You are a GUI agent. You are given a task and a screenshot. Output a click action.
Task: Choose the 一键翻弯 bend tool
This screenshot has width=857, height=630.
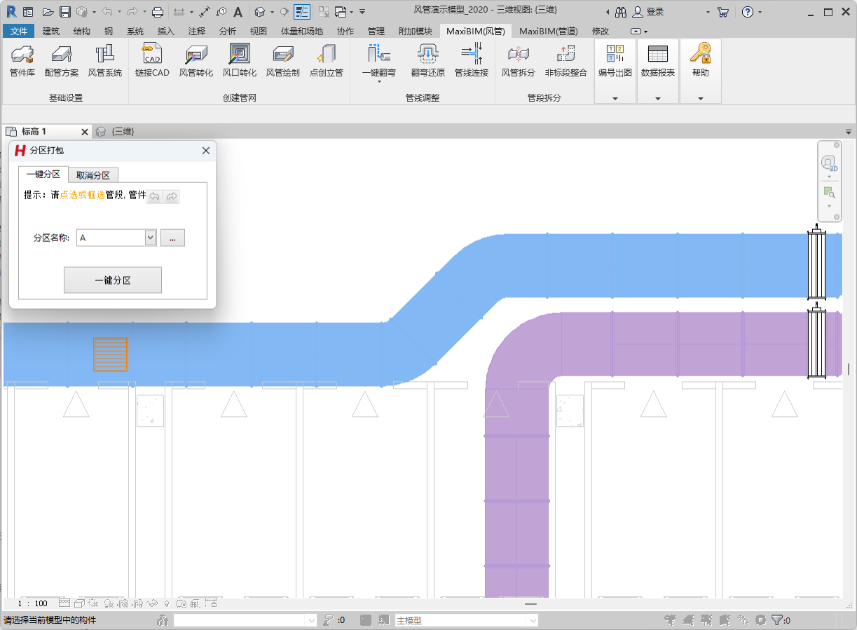[379, 60]
